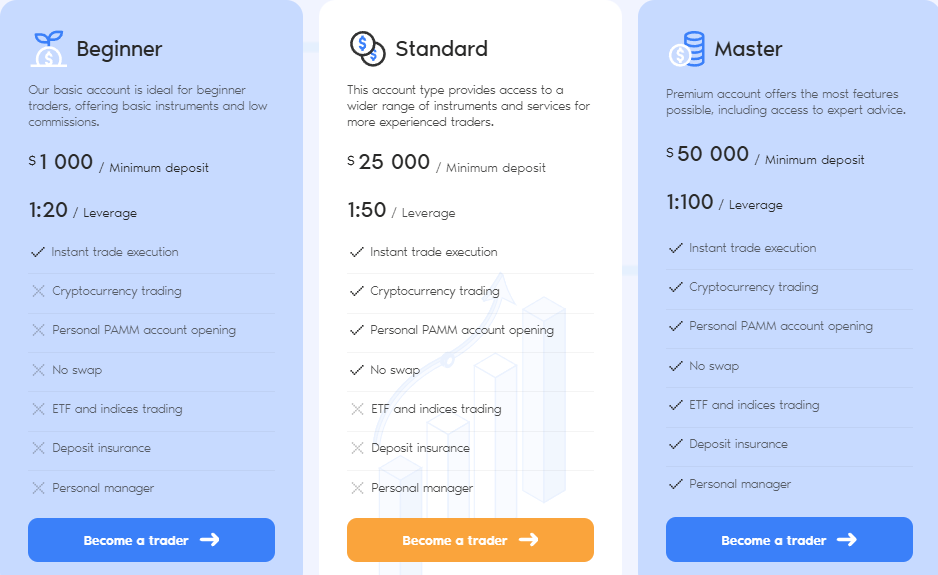Click the checkmark beside Standard No swap
The width and height of the screenshot is (938, 575).
click(x=357, y=370)
